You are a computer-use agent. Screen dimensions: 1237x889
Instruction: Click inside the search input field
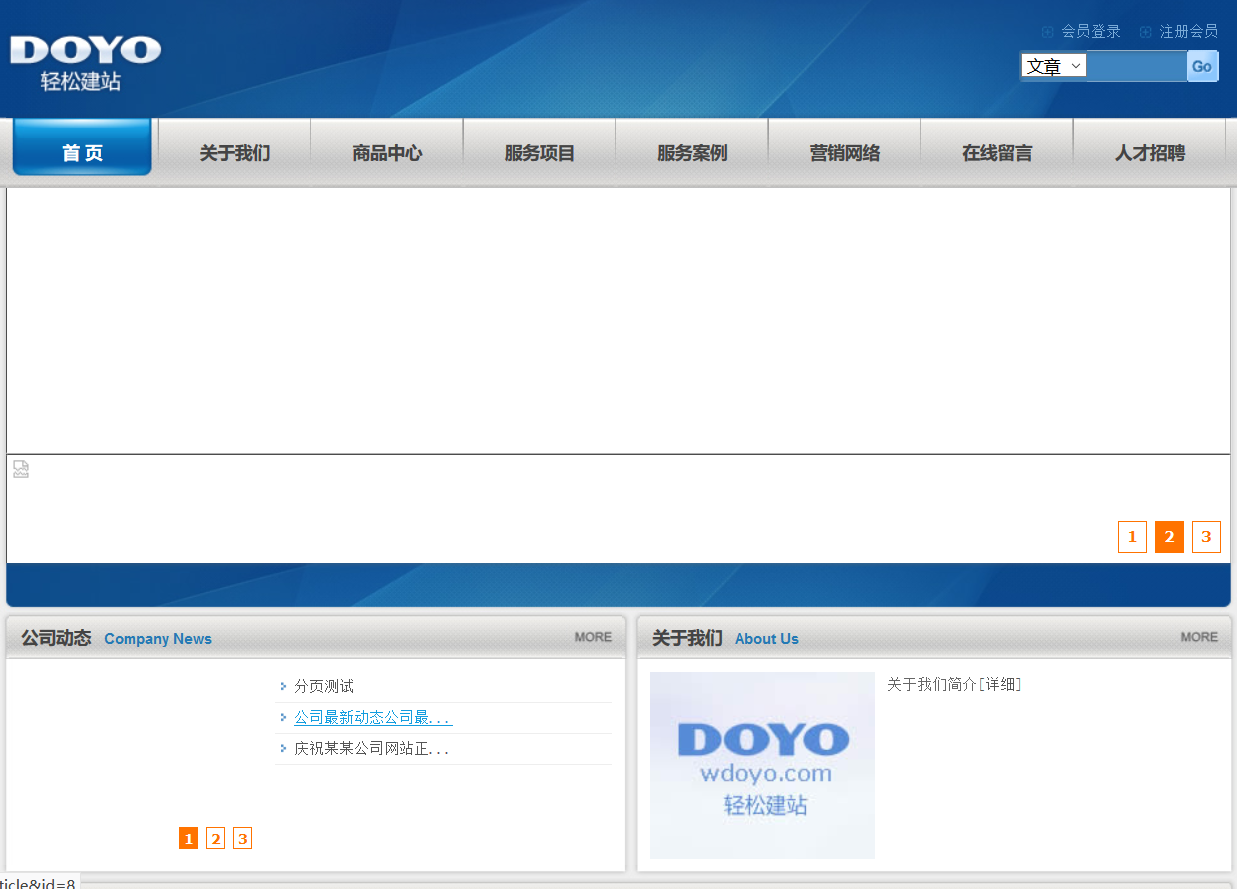coord(1136,66)
